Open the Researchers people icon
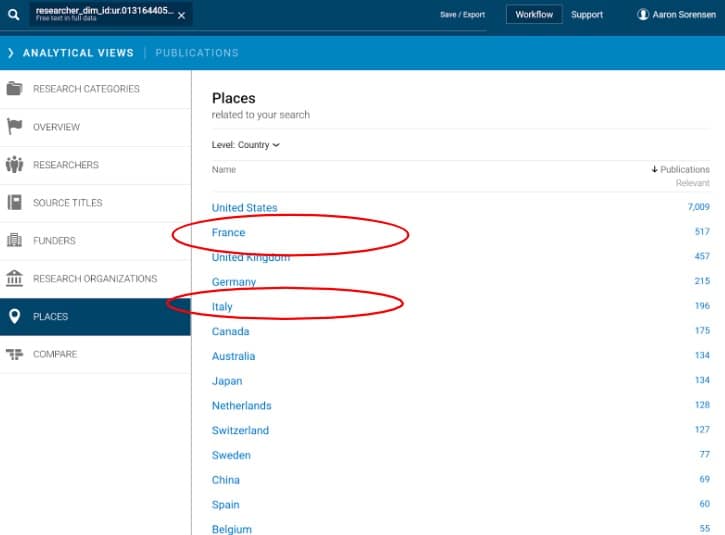Screen dimensions: 725x535 pos(15,165)
